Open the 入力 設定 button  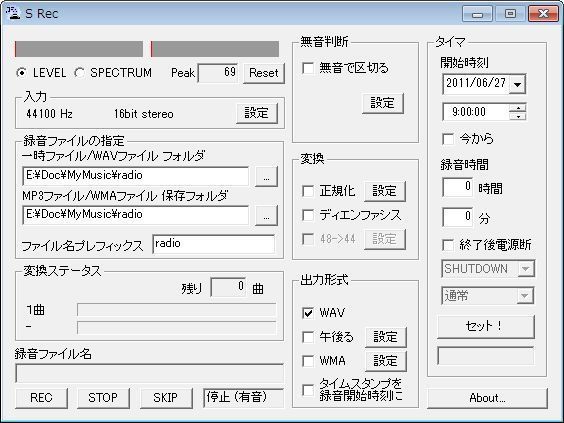click(x=257, y=113)
